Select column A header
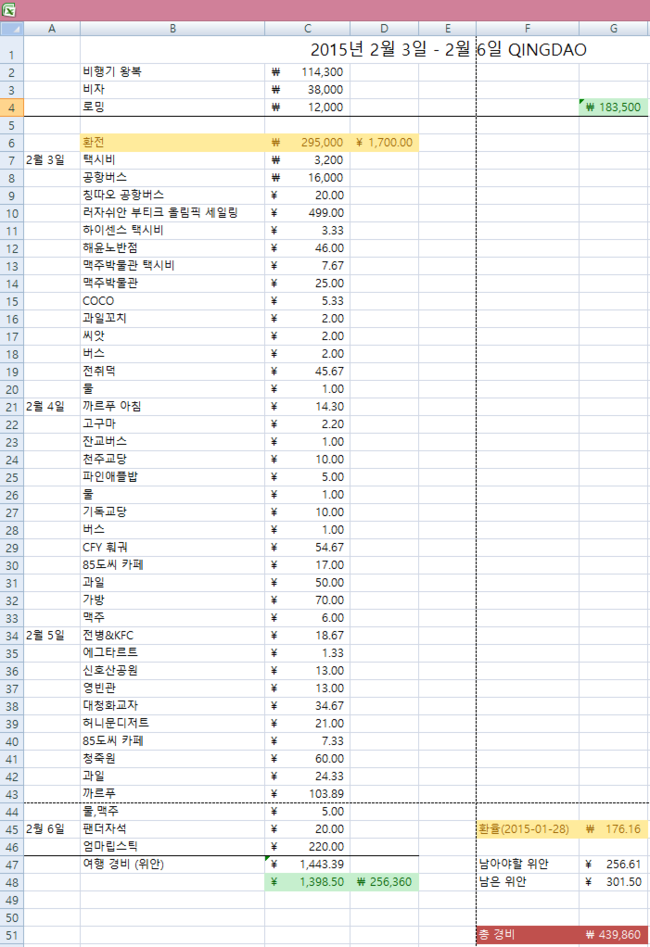 pos(52,28)
